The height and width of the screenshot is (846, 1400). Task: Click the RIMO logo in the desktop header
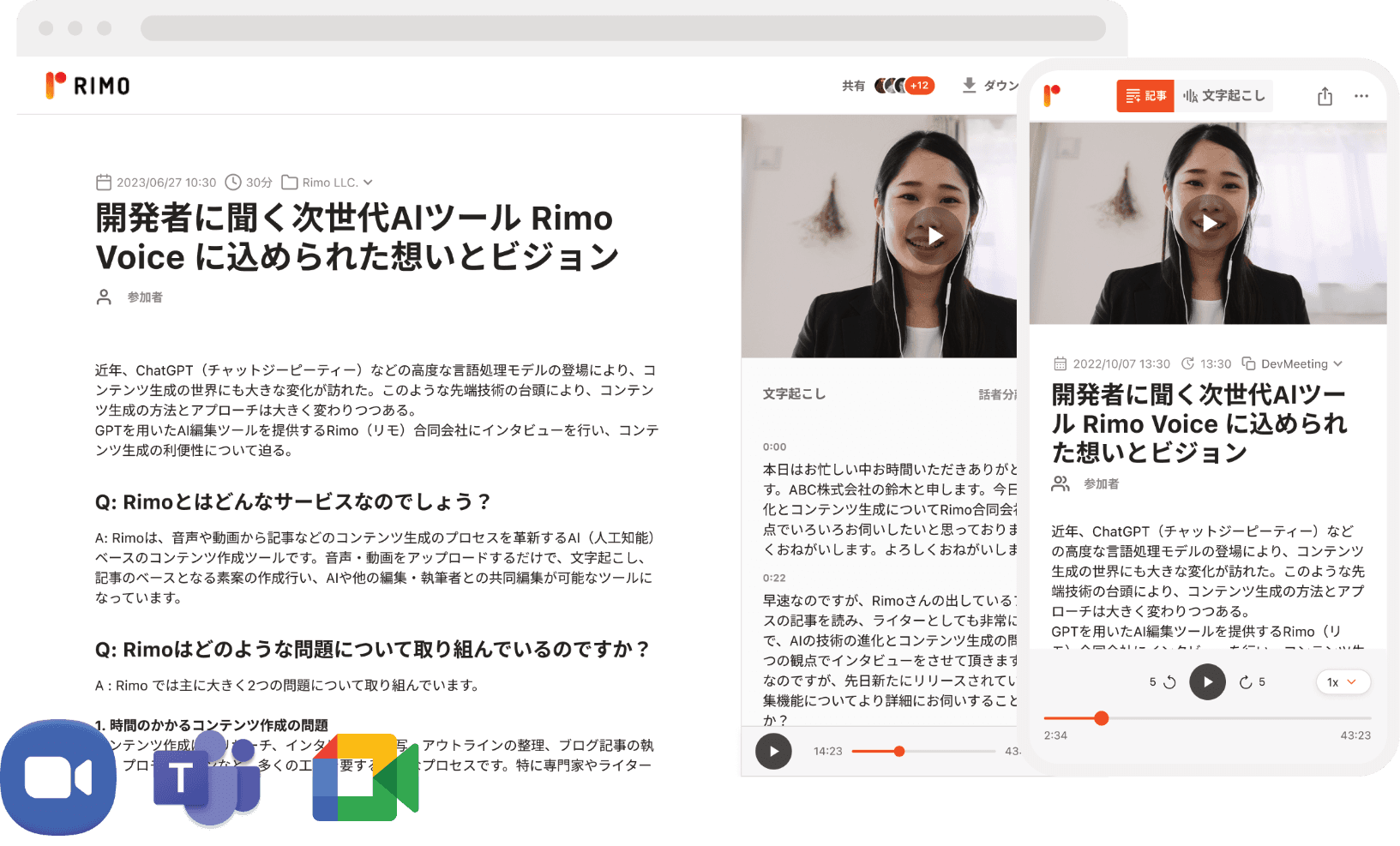point(88,86)
